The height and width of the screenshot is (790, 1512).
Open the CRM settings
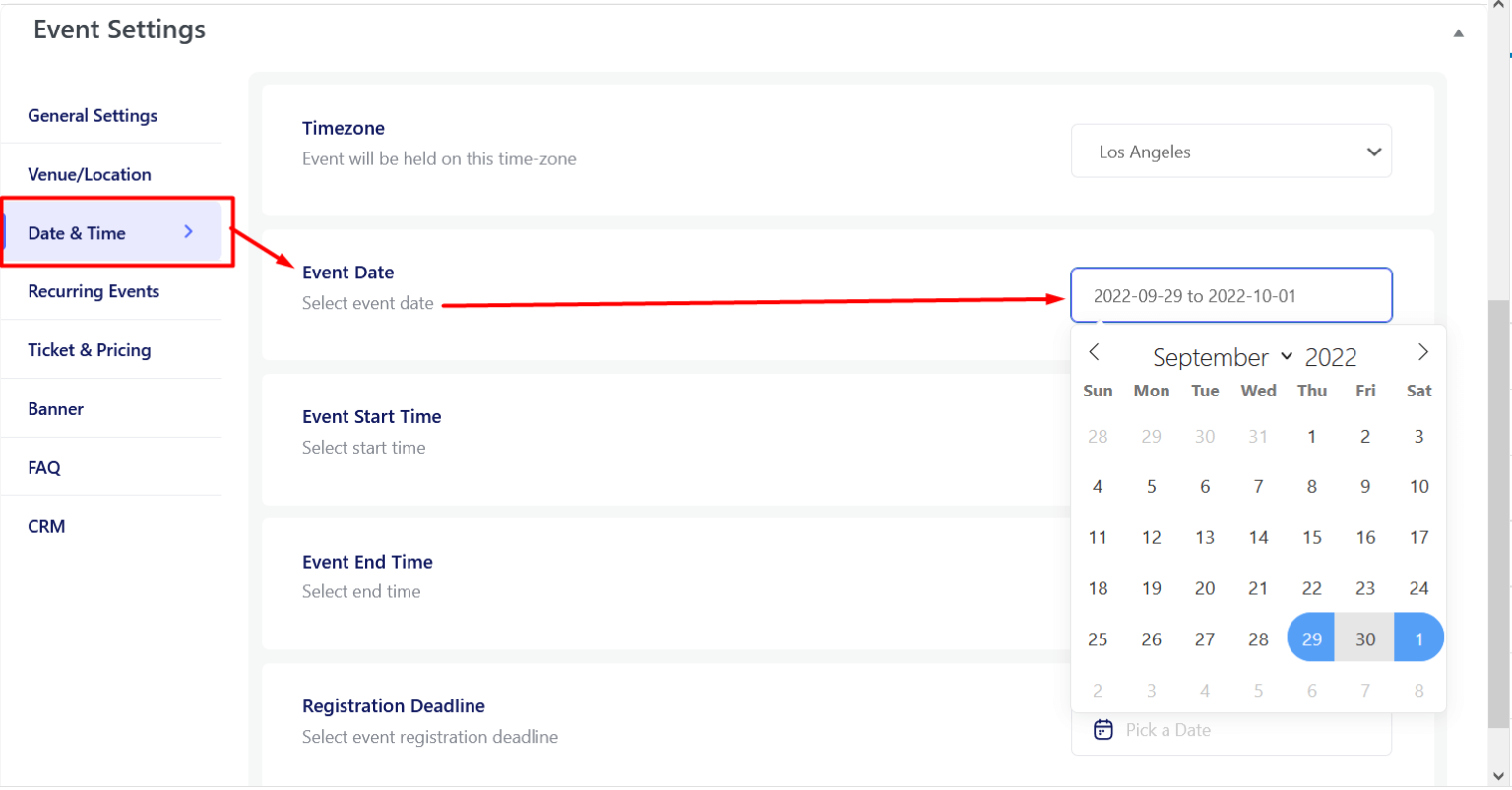click(x=46, y=526)
